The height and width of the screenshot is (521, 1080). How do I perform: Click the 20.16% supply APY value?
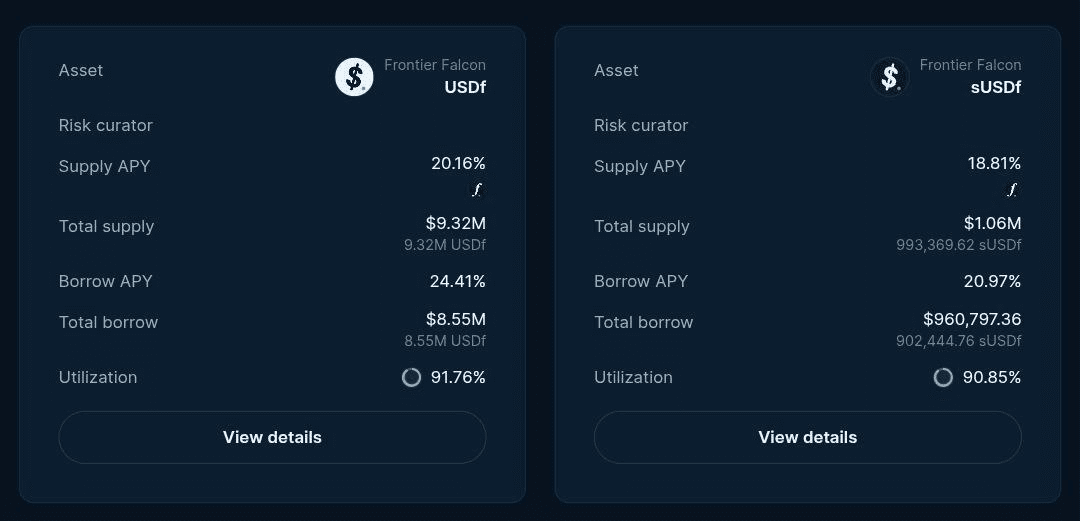(x=459, y=163)
